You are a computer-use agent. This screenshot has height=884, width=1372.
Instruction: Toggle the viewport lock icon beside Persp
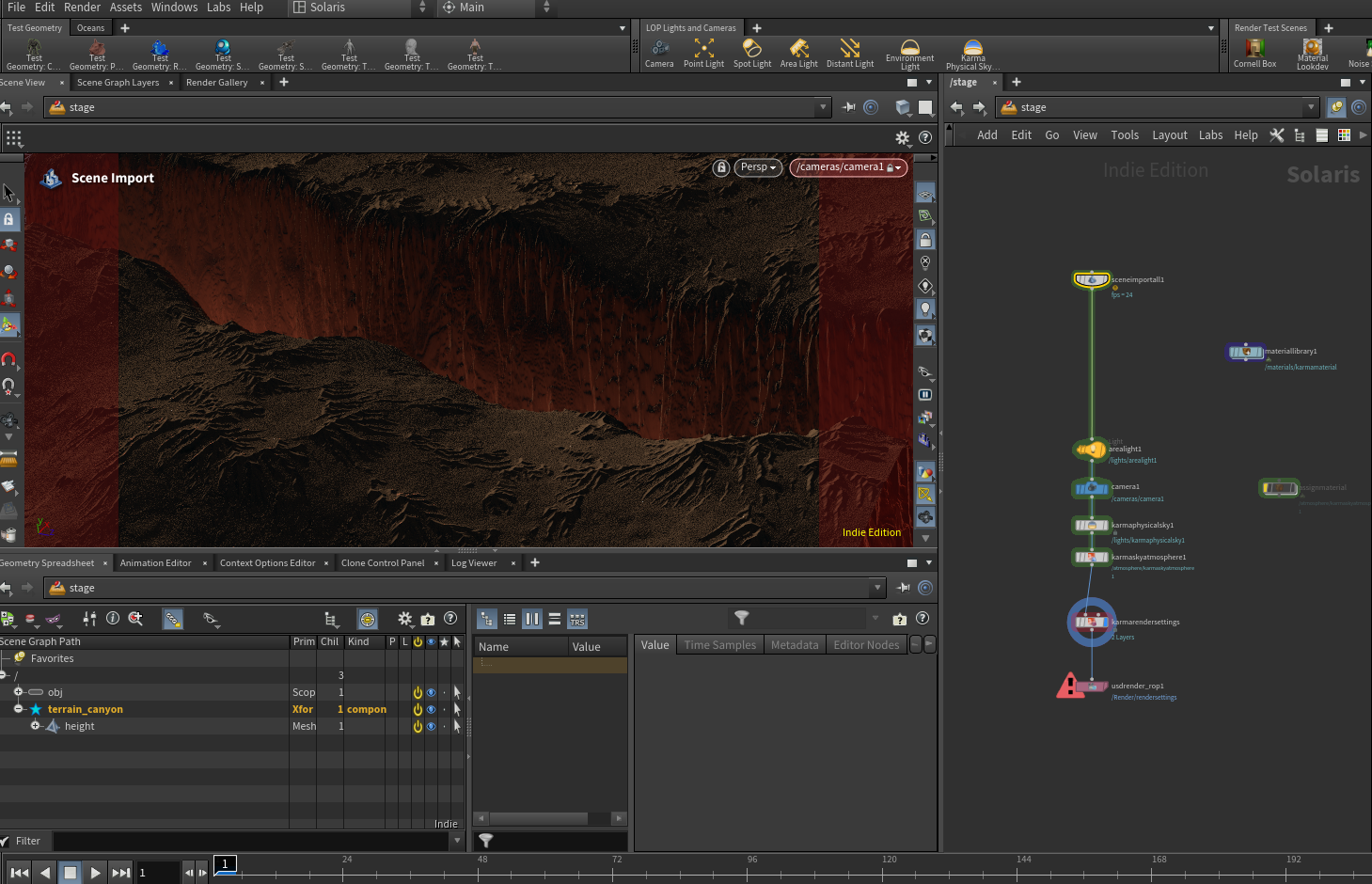[721, 167]
